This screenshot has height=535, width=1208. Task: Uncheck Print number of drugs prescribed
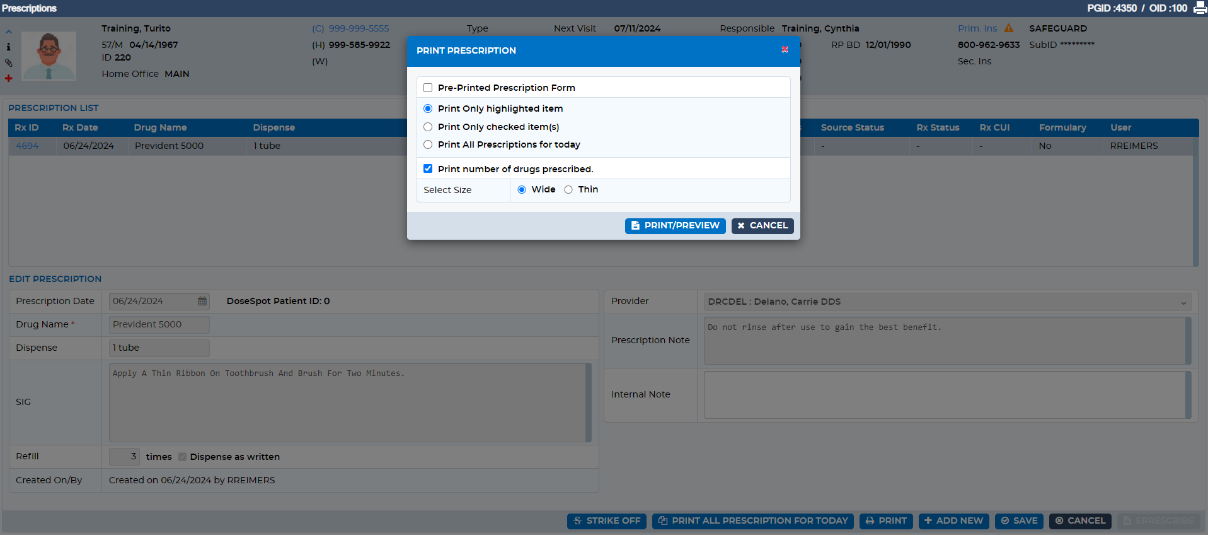pyautogui.click(x=428, y=169)
